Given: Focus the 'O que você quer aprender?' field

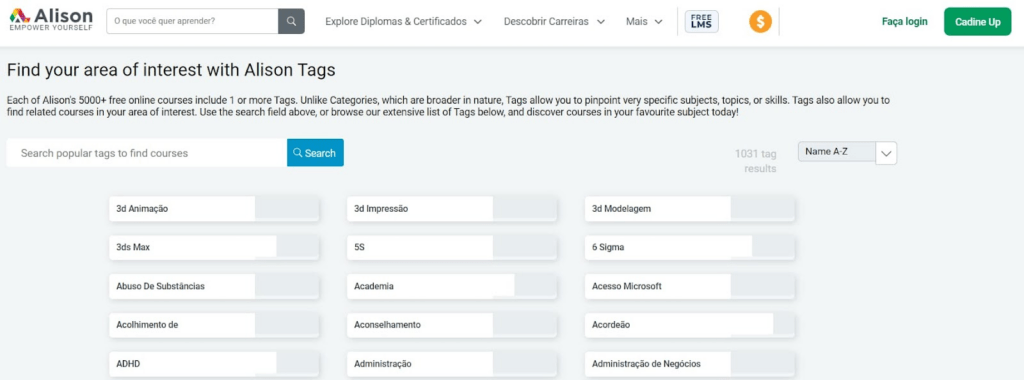Looking at the screenshot, I should [x=192, y=21].
